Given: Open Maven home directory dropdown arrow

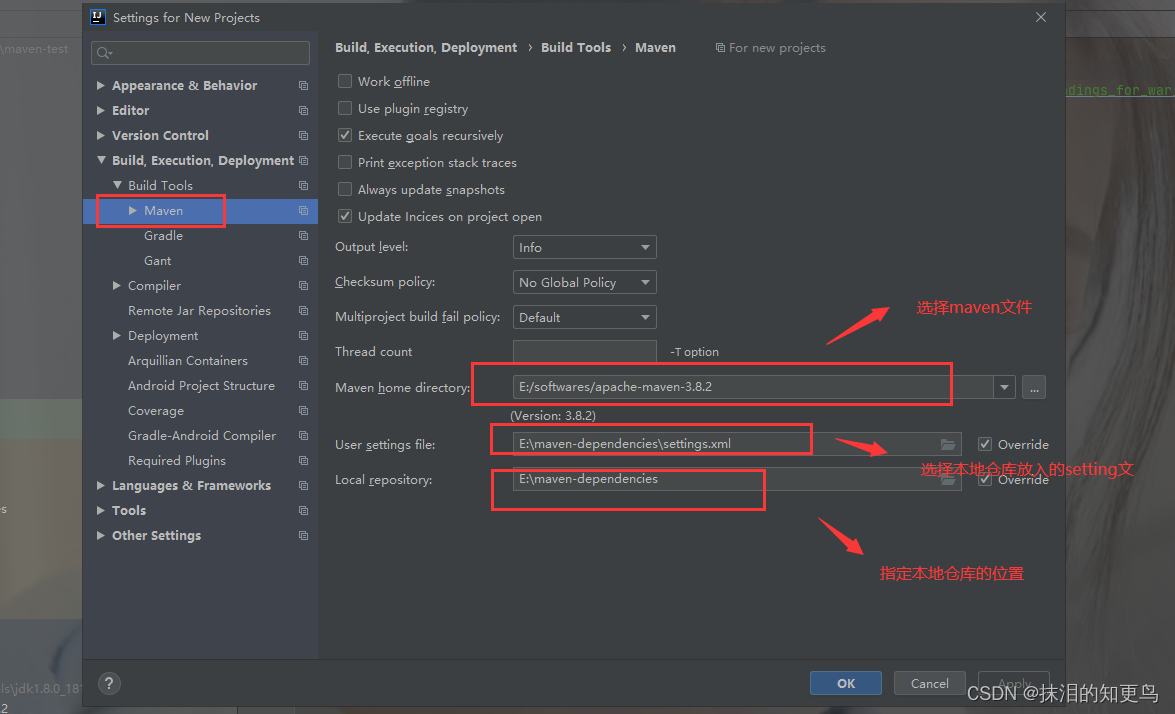Looking at the screenshot, I should 1004,387.
